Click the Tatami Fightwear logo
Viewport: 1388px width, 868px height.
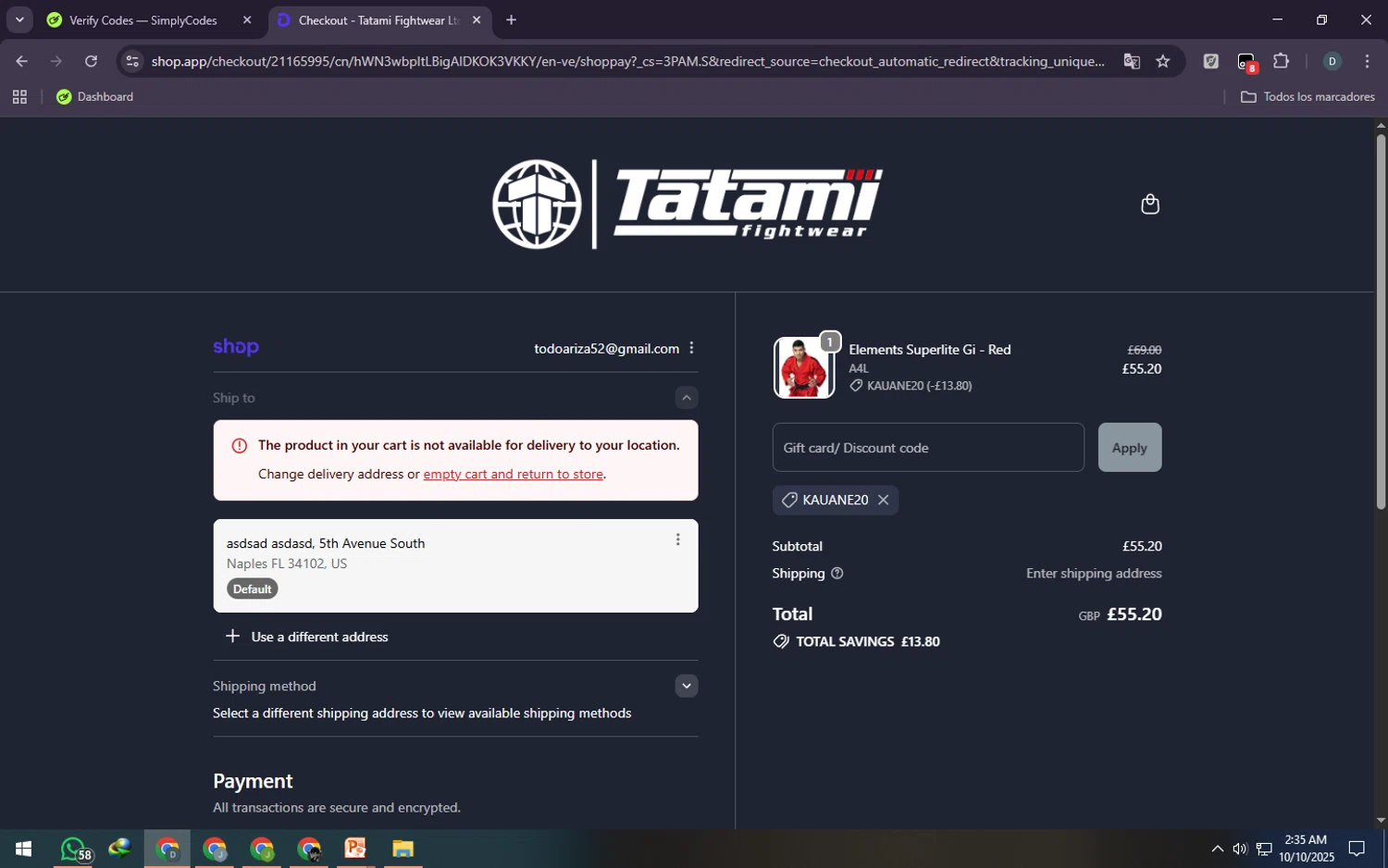[687, 205]
